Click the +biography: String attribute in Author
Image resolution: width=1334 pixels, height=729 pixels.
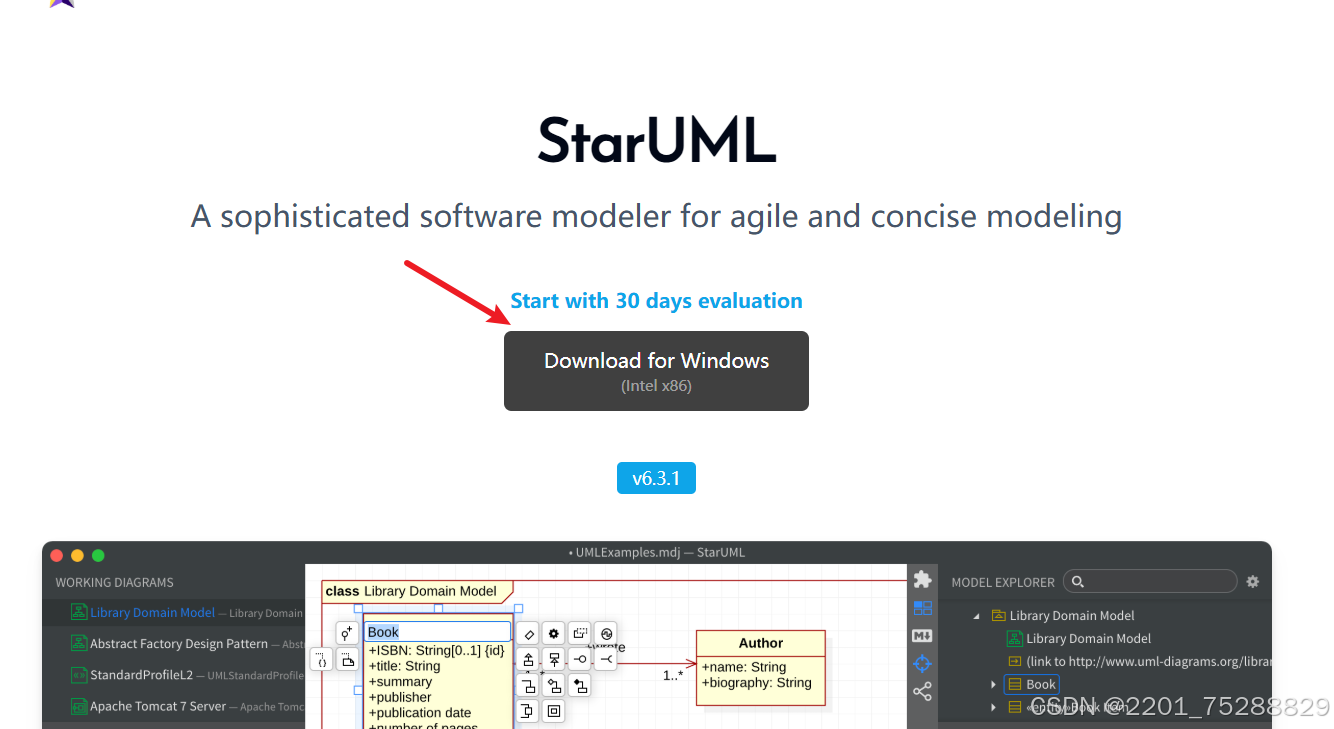[757, 683]
